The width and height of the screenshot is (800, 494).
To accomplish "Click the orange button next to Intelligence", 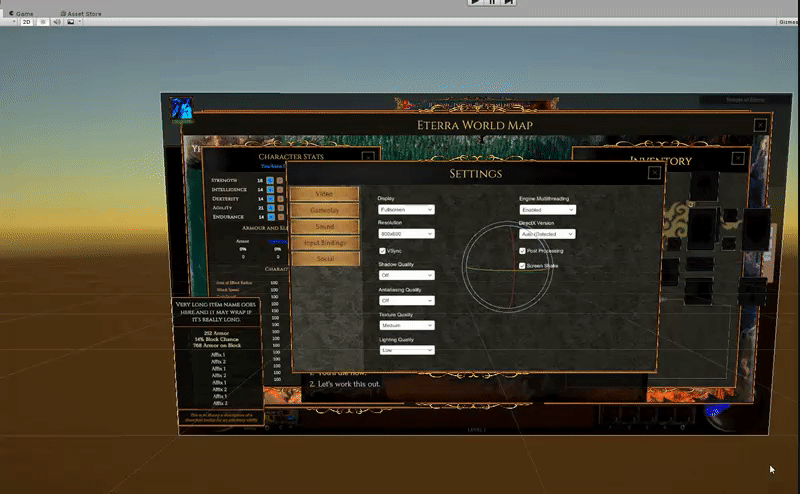I will 280,190.
